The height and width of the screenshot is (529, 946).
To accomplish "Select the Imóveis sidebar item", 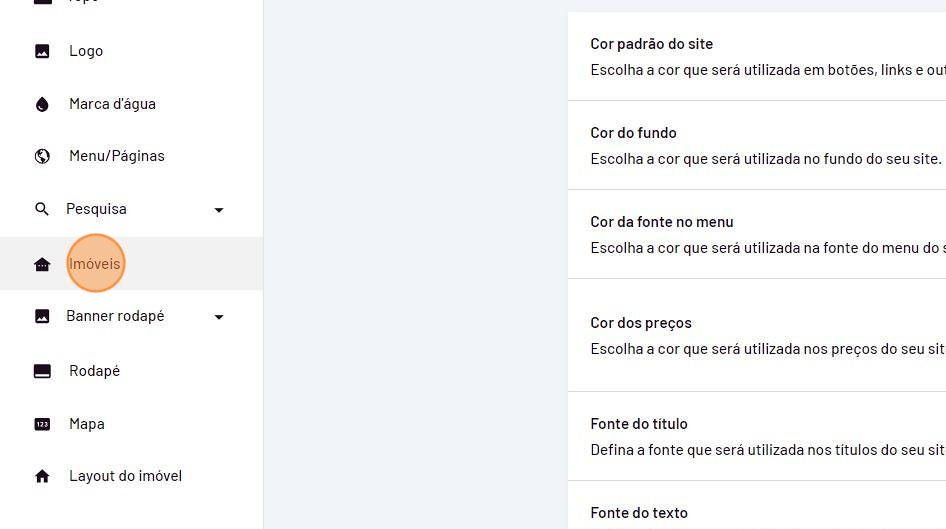I will point(95,264).
